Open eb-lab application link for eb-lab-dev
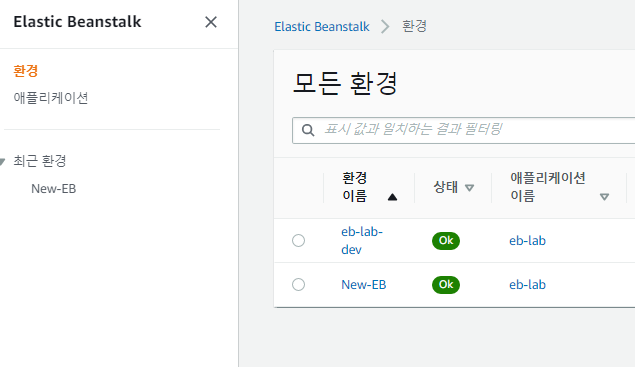 pos(527,241)
